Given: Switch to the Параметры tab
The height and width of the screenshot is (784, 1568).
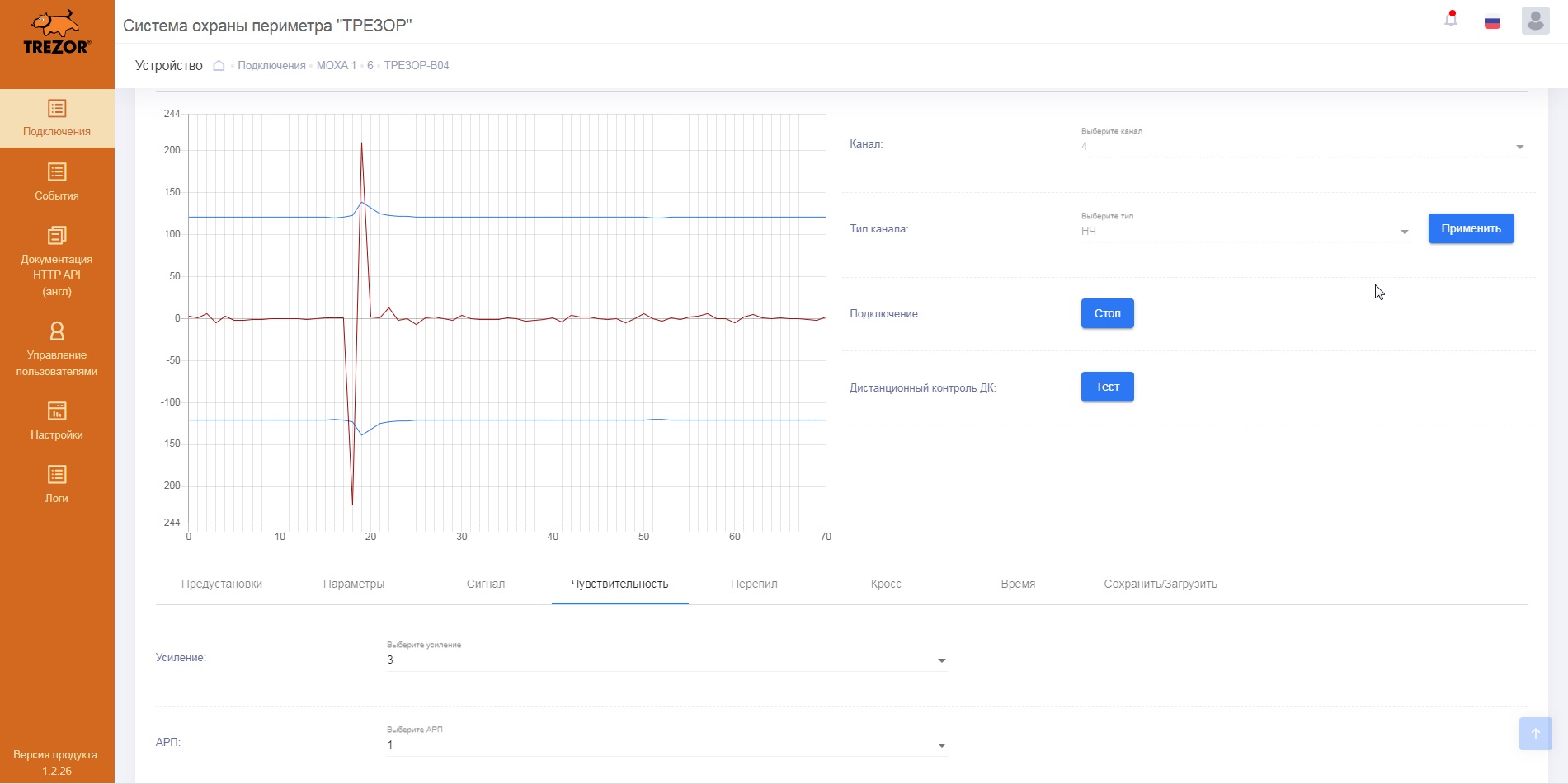Looking at the screenshot, I should pyautogui.click(x=354, y=584).
